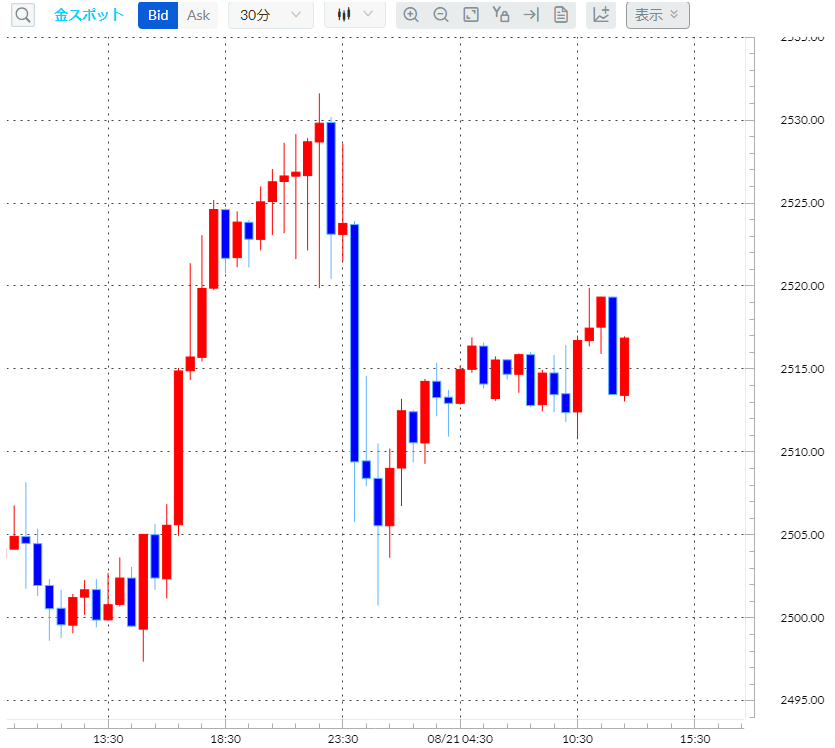Click the 2495.00 price axis label
The height and width of the screenshot is (748, 835).
pos(802,700)
